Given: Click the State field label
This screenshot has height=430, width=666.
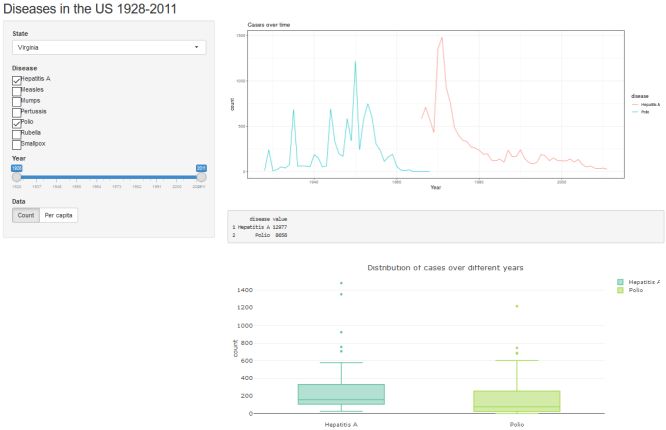Looking at the screenshot, I should pyautogui.click(x=20, y=34).
